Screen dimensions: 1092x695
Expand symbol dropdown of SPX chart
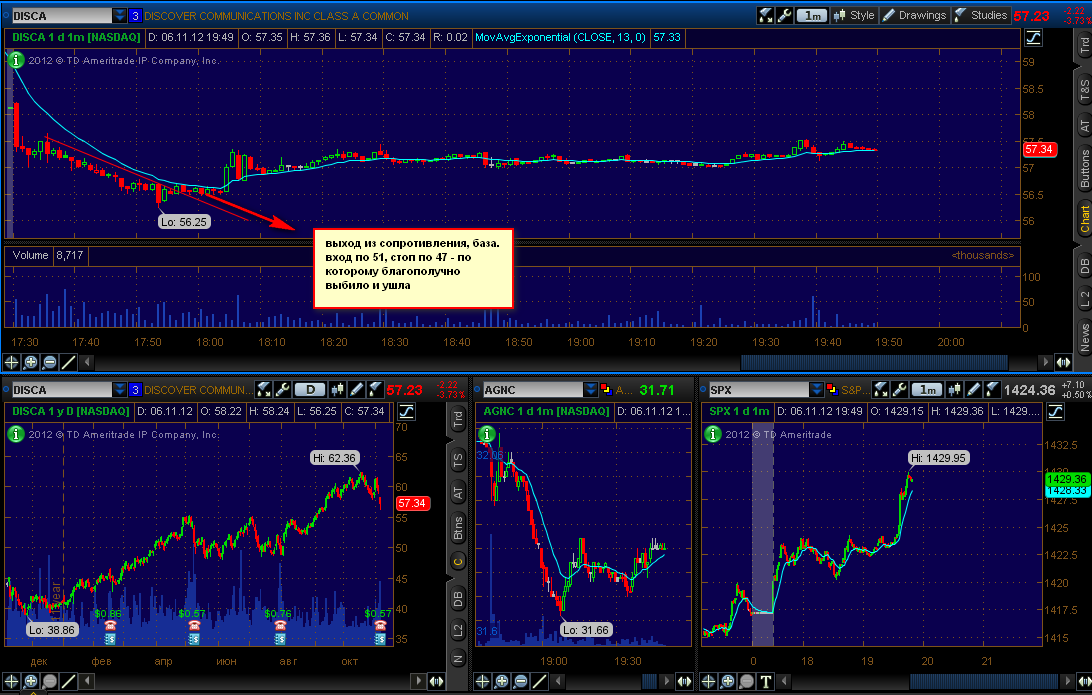817,390
